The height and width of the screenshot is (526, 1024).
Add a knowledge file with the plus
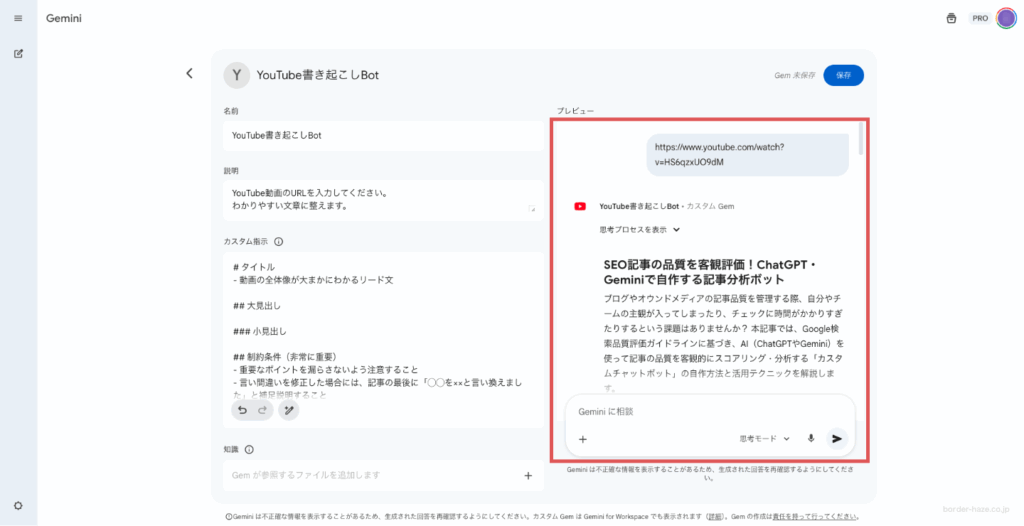click(x=528, y=476)
